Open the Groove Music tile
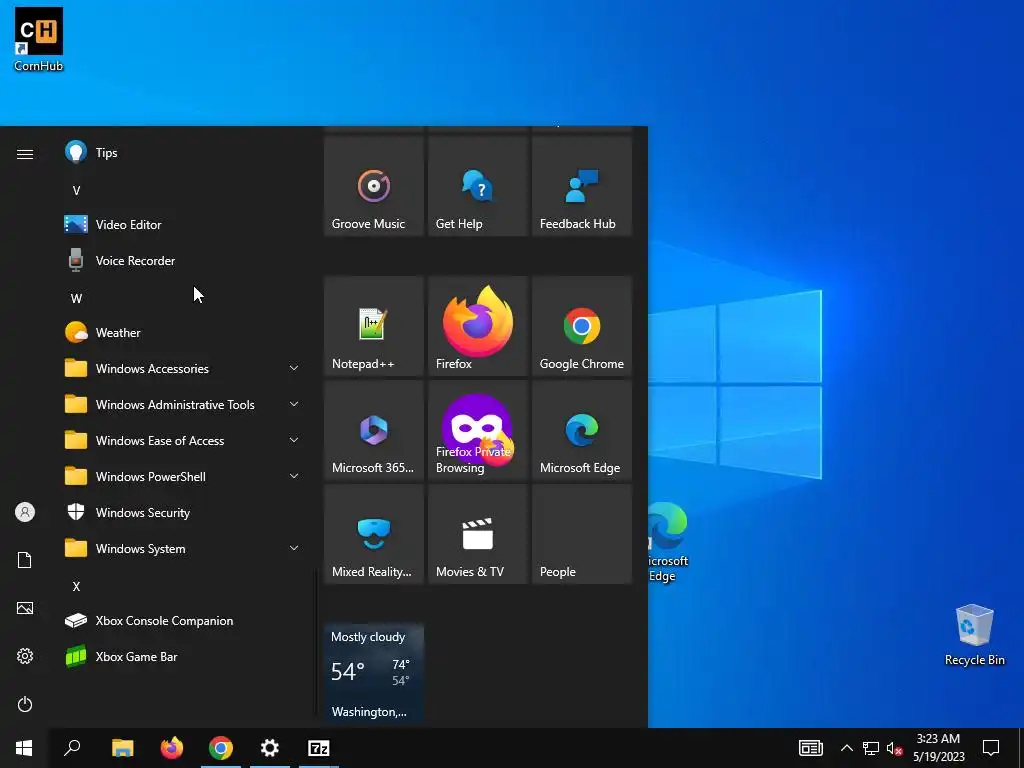The height and width of the screenshot is (768, 1024). (374, 186)
